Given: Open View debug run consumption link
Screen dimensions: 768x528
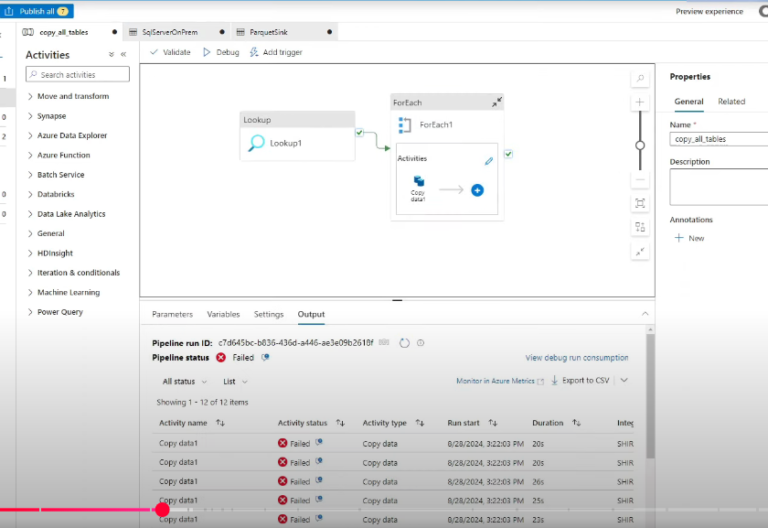Looking at the screenshot, I should (x=576, y=357).
